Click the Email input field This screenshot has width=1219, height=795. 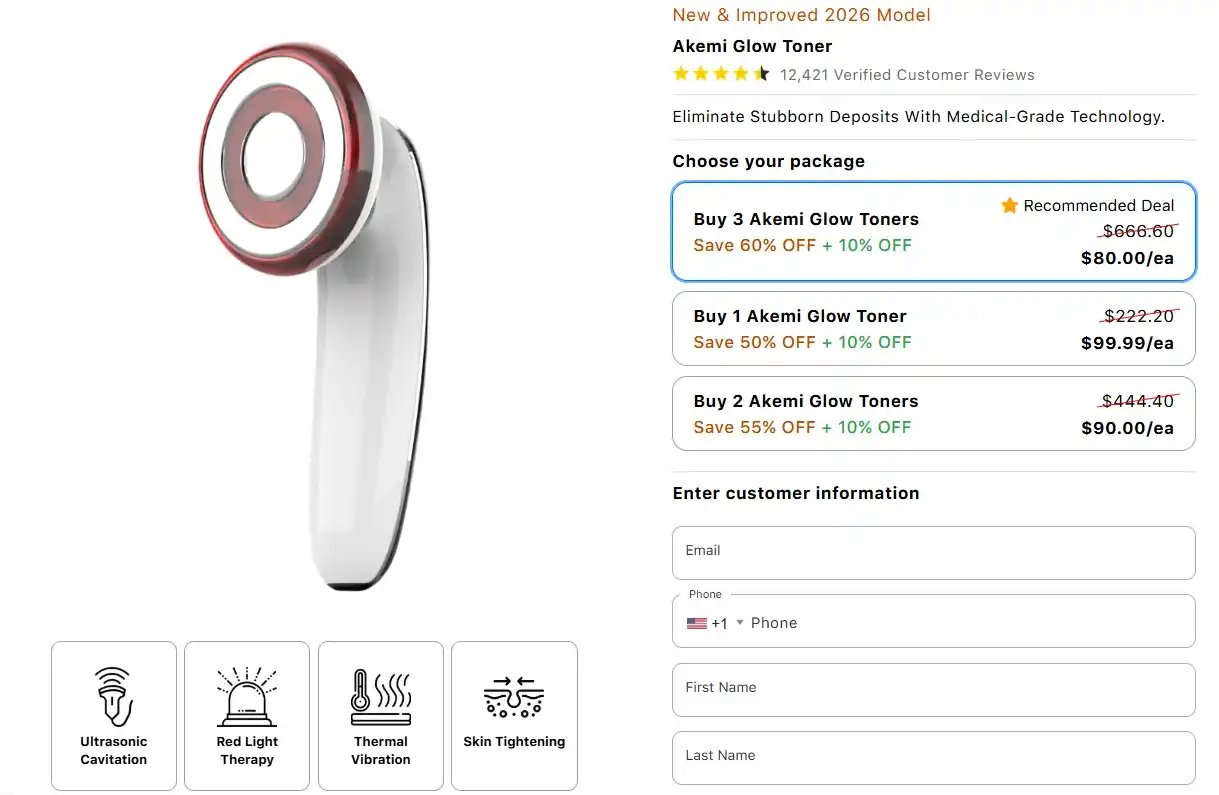coord(933,553)
